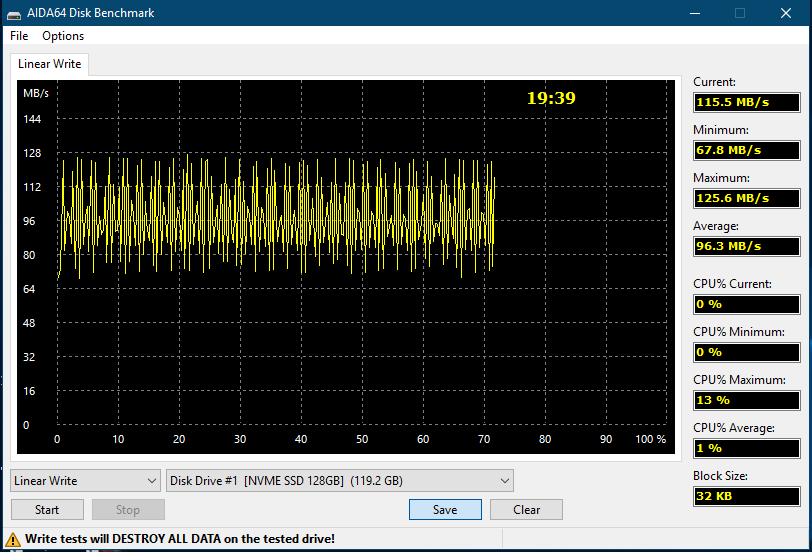Click the 50 label on the percent axis
The height and width of the screenshot is (552, 812).
click(362, 439)
